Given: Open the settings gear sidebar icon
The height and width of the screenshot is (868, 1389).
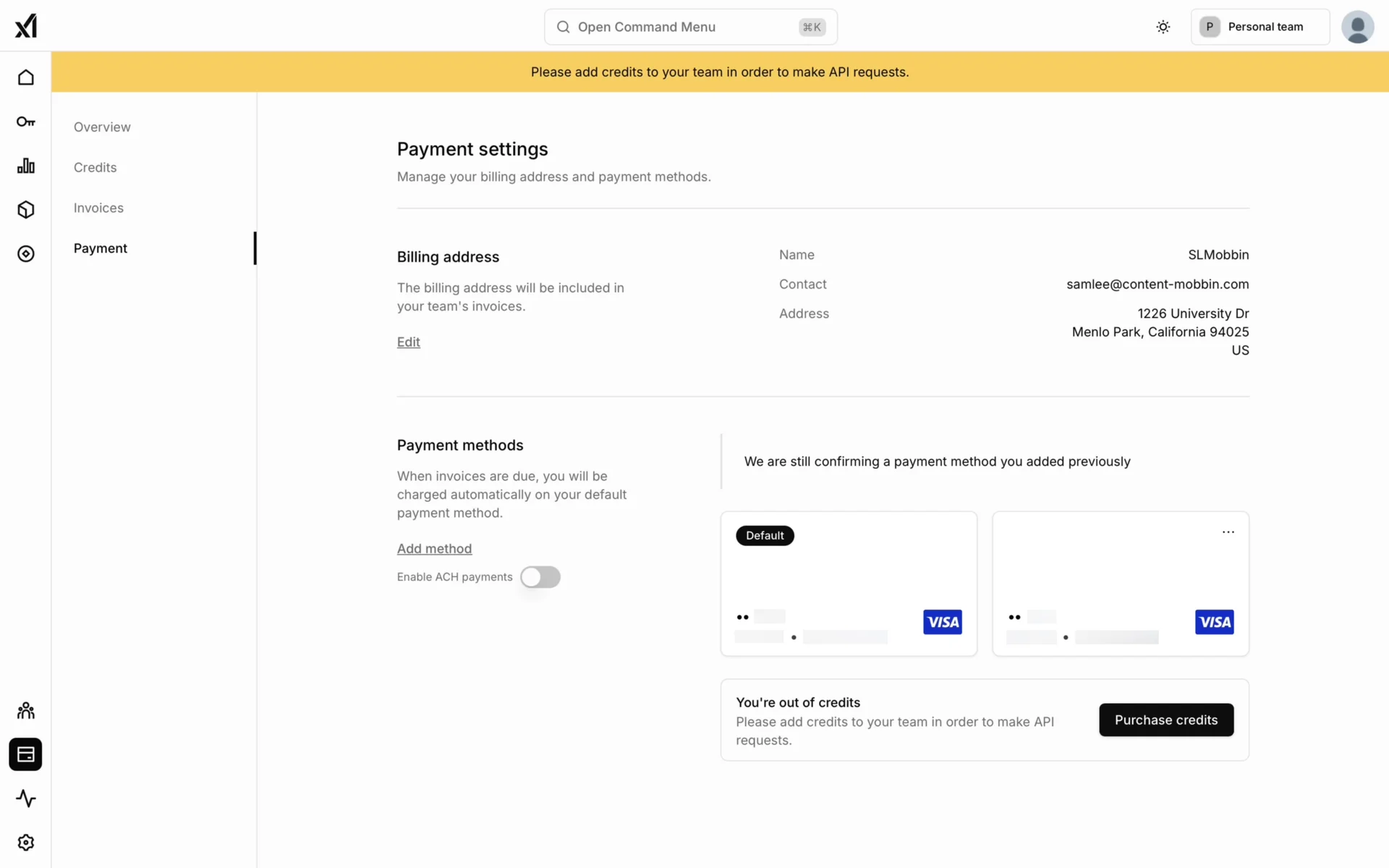Looking at the screenshot, I should [26, 843].
